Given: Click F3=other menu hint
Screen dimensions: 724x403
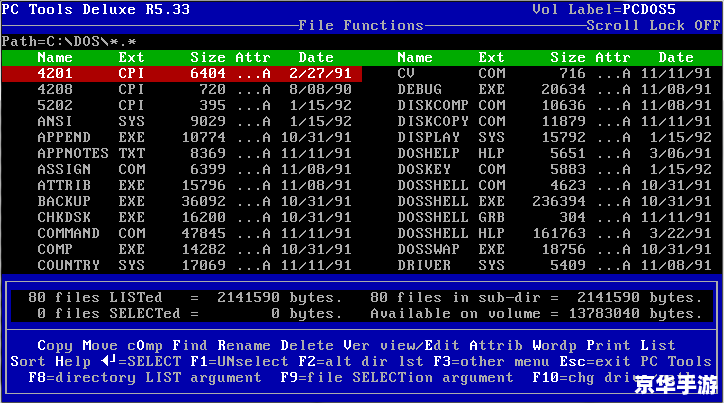Looking at the screenshot, I should click(492, 361).
